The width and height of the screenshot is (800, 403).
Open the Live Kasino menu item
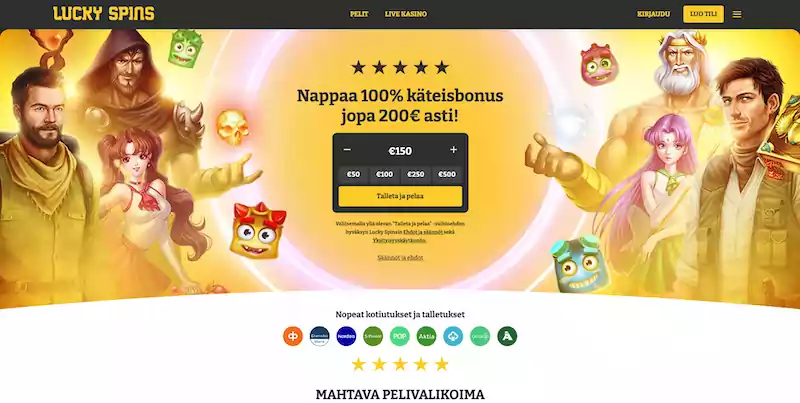406,14
